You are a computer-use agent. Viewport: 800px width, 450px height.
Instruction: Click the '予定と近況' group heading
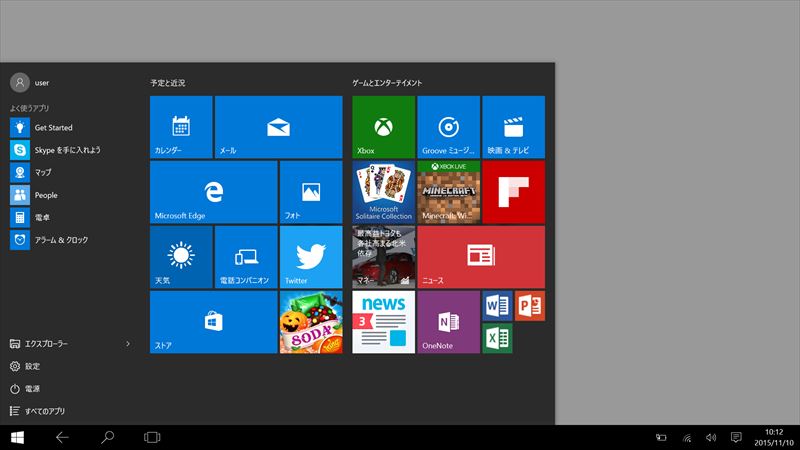pyautogui.click(x=168, y=83)
